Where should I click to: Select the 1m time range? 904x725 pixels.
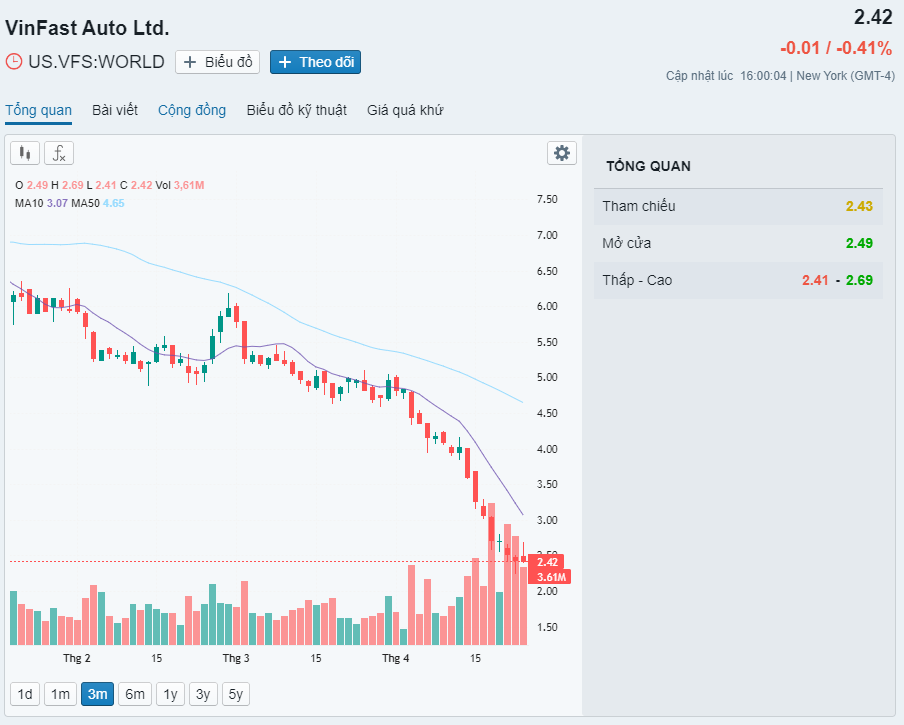tap(61, 694)
